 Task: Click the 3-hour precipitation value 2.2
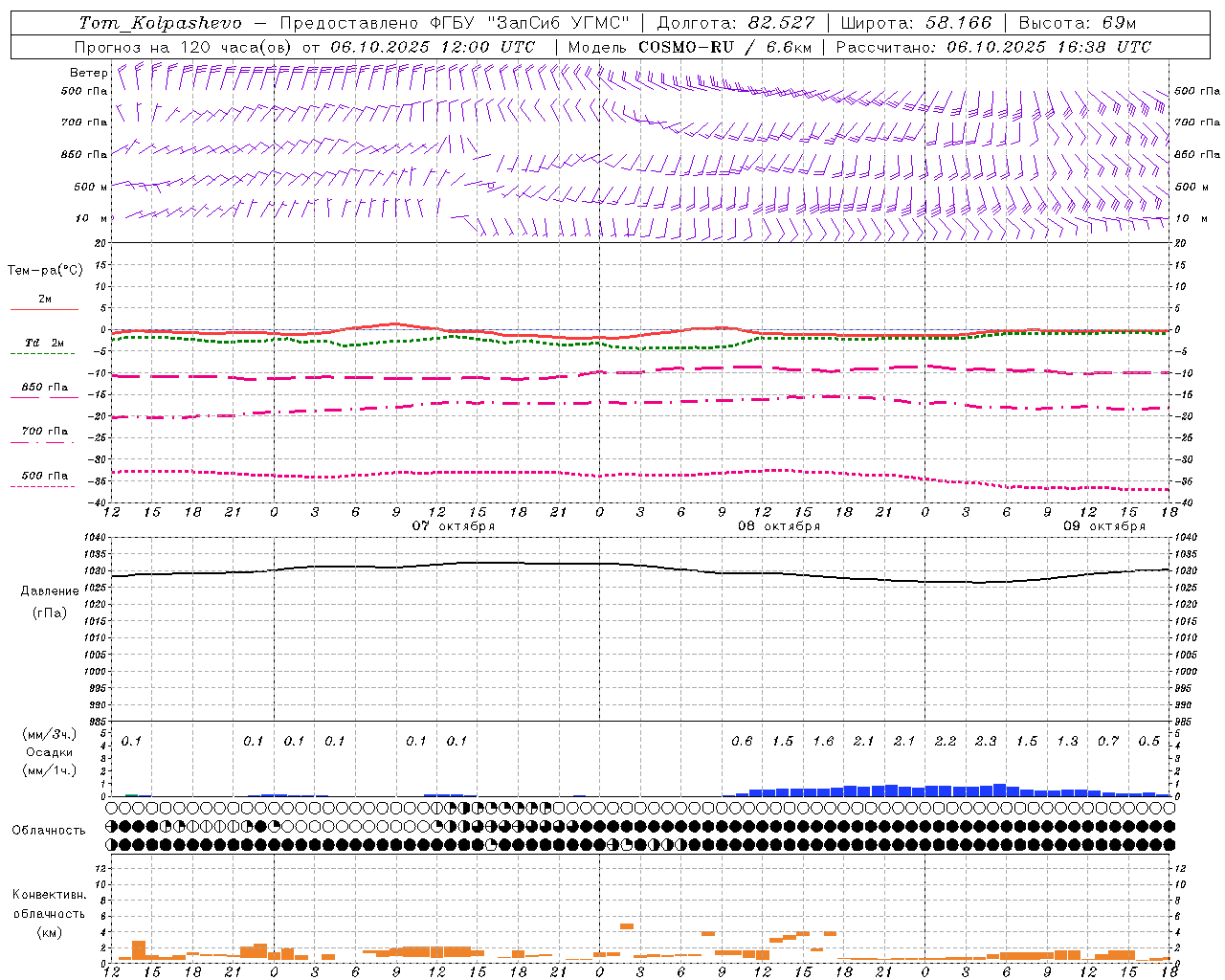pyautogui.click(x=946, y=741)
